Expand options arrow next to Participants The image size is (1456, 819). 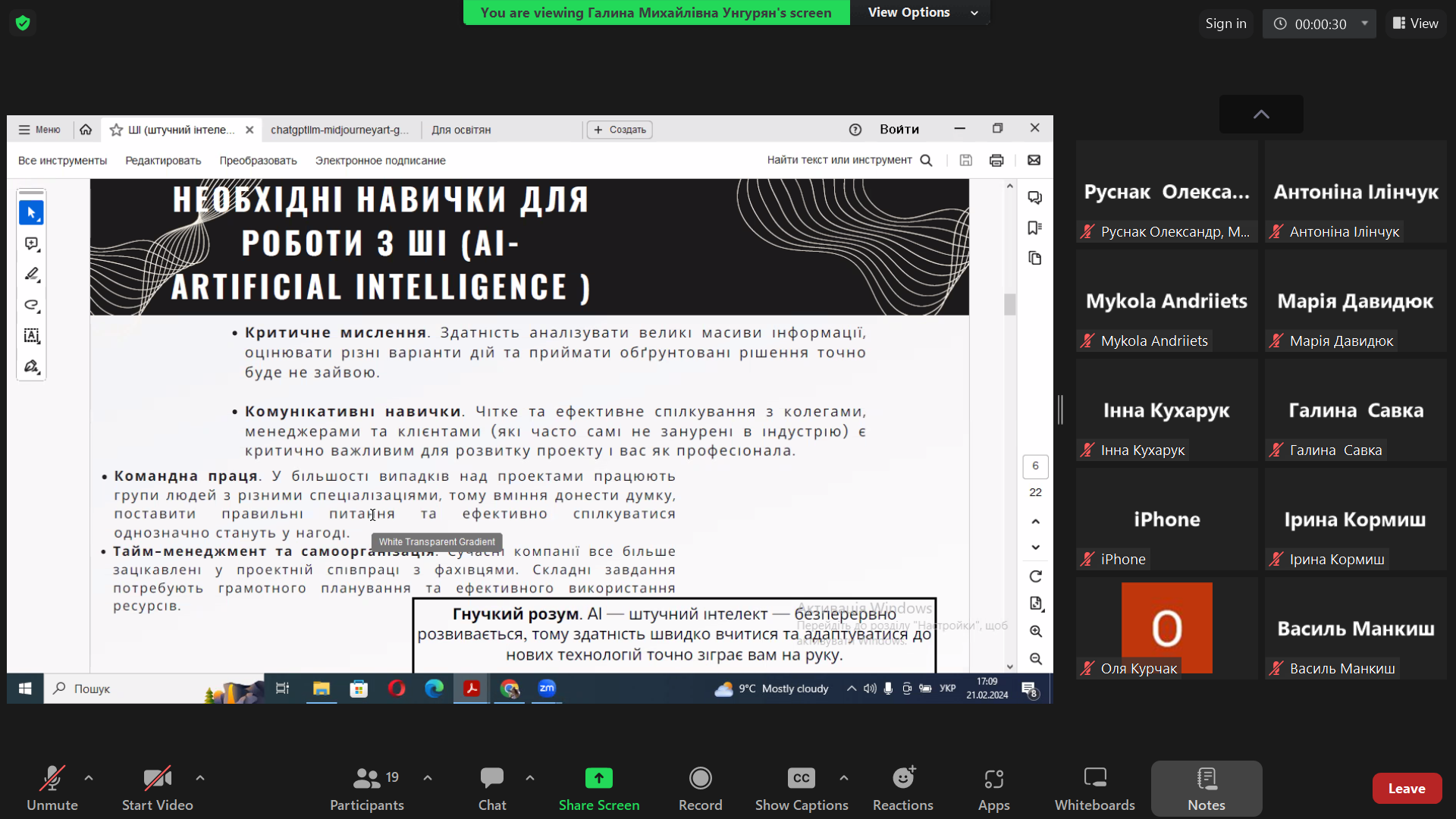coord(428,778)
